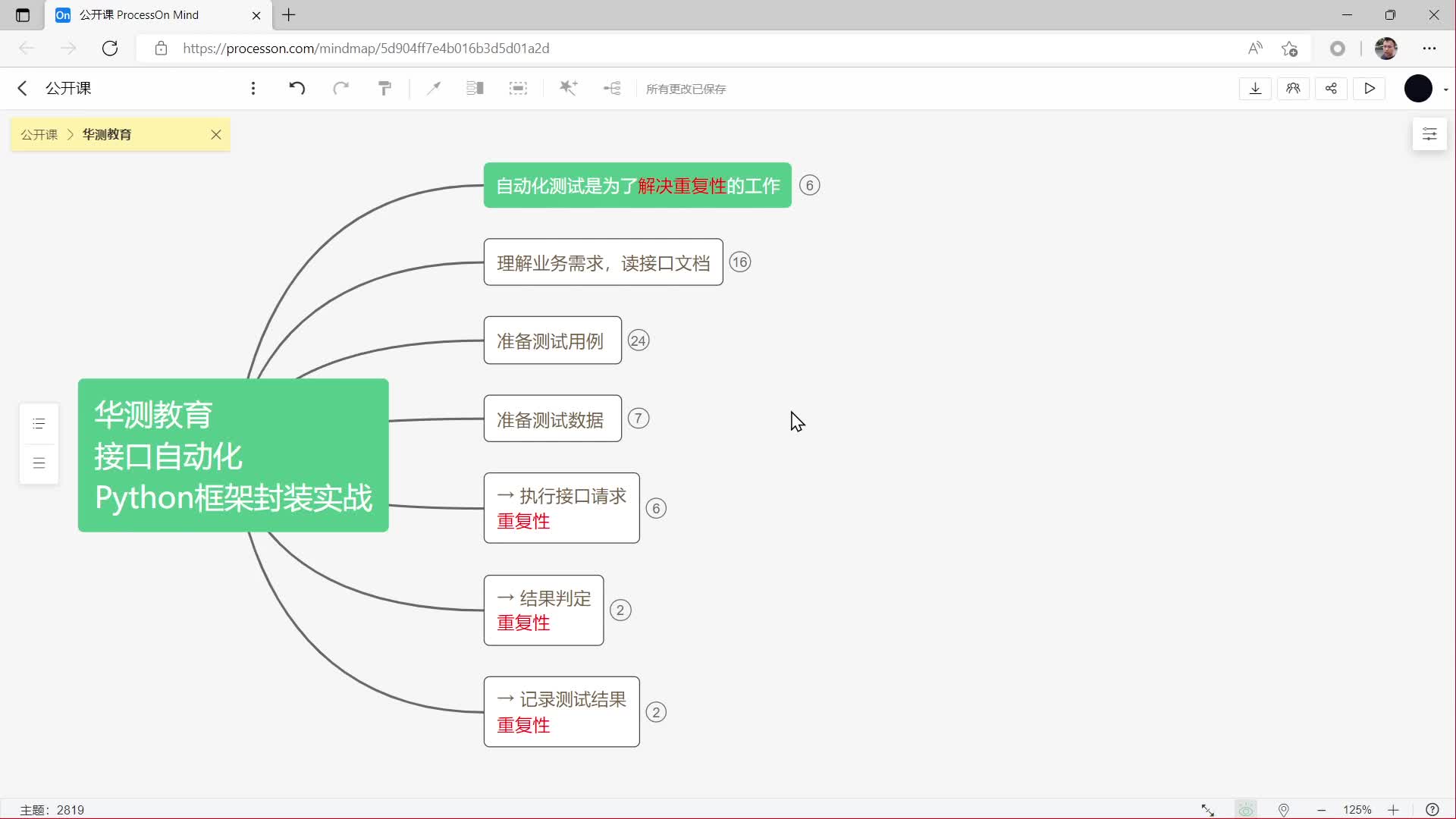1456x819 pixels.
Task: Click the locate center pin icon
Action: pyautogui.click(x=1284, y=810)
